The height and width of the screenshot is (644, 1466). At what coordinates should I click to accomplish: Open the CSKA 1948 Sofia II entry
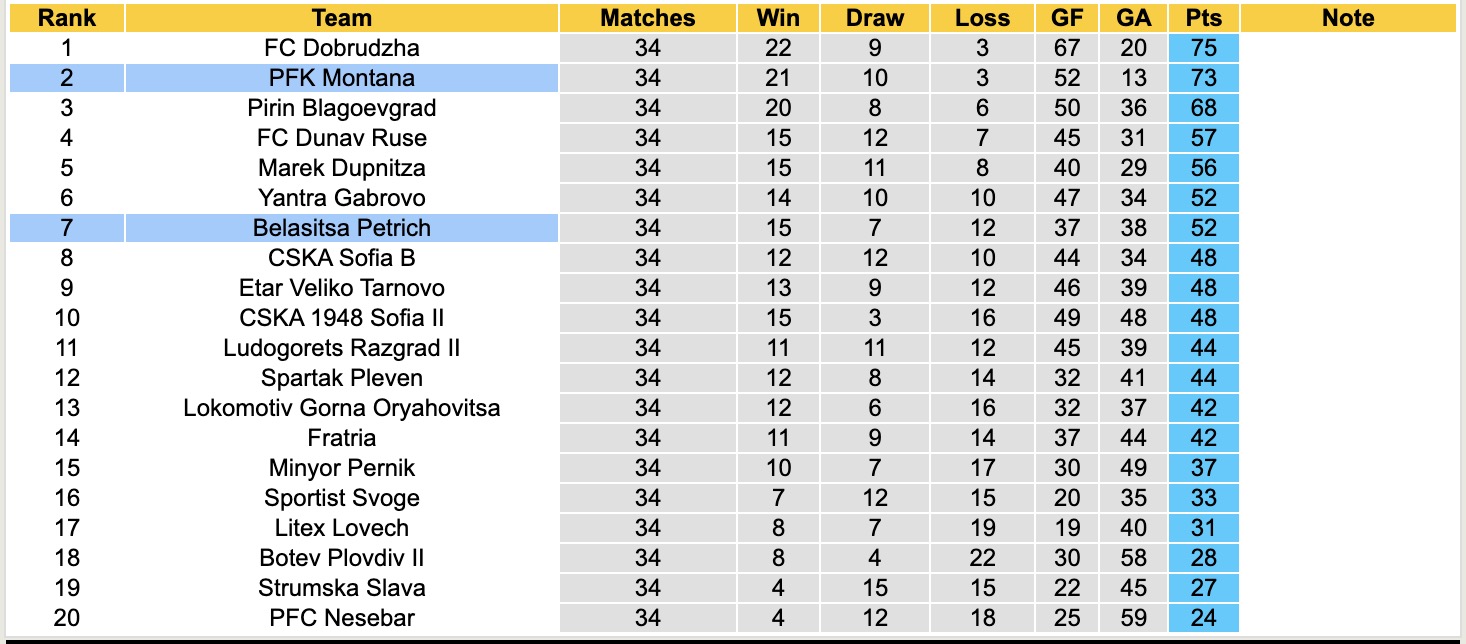(341, 318)
